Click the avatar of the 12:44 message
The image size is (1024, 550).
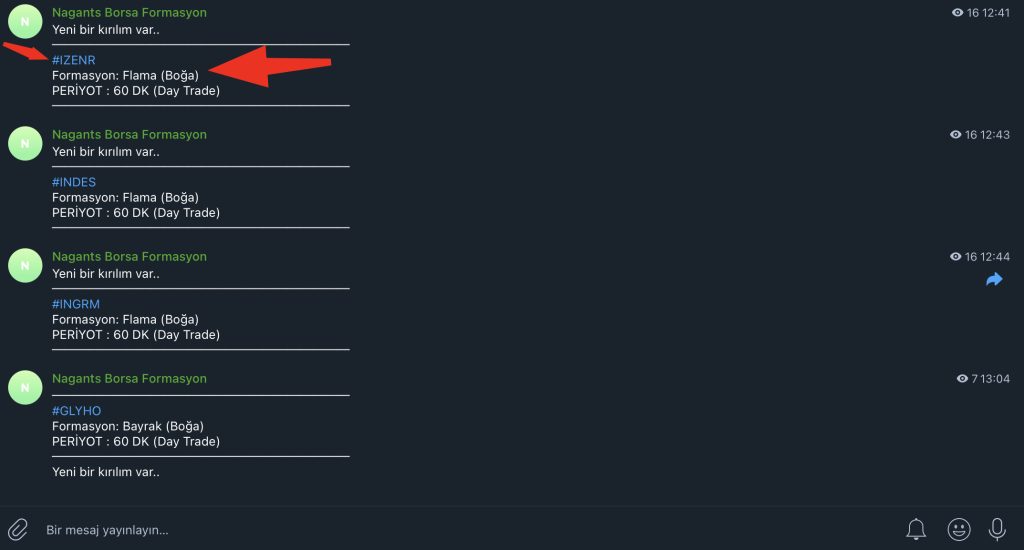tap(25, 265)
